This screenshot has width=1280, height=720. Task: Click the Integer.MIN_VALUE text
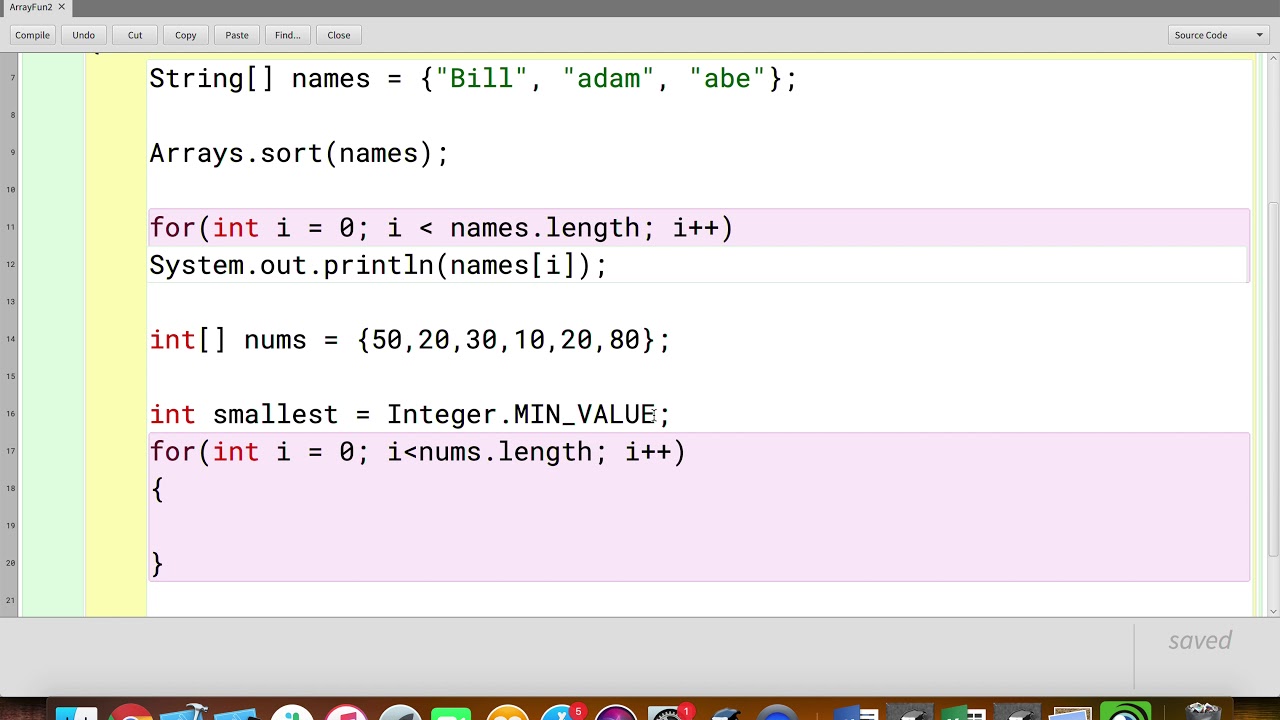pos(521,415)
